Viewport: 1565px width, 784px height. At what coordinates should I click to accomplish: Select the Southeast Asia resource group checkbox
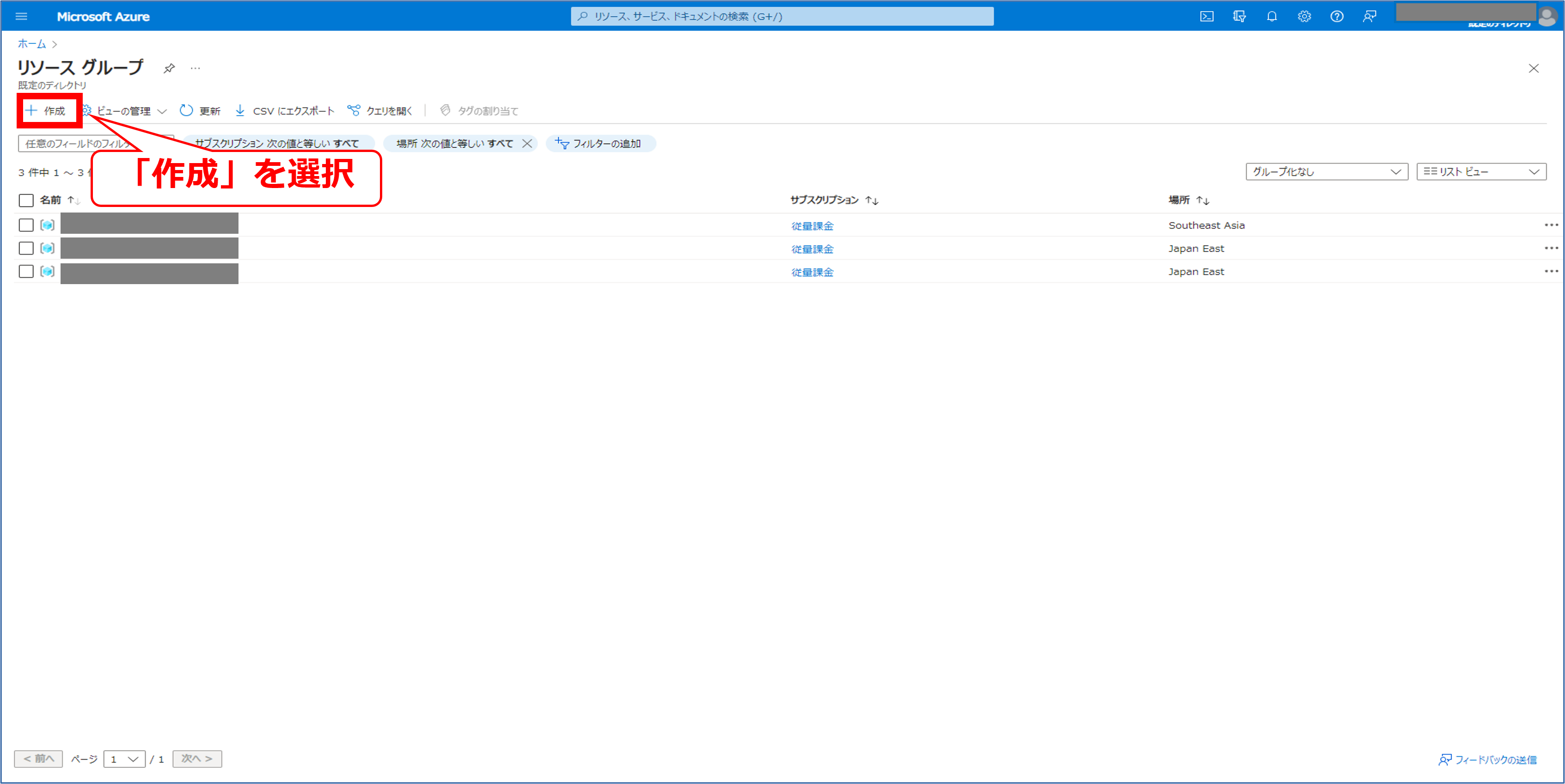point(26,225)
